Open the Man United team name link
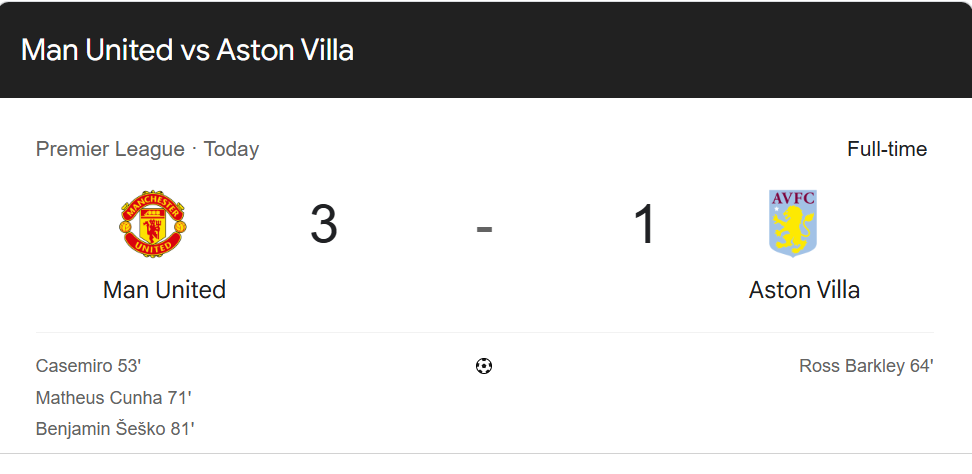This screenshot has width=972, height=474. click(x=164, y=290)
